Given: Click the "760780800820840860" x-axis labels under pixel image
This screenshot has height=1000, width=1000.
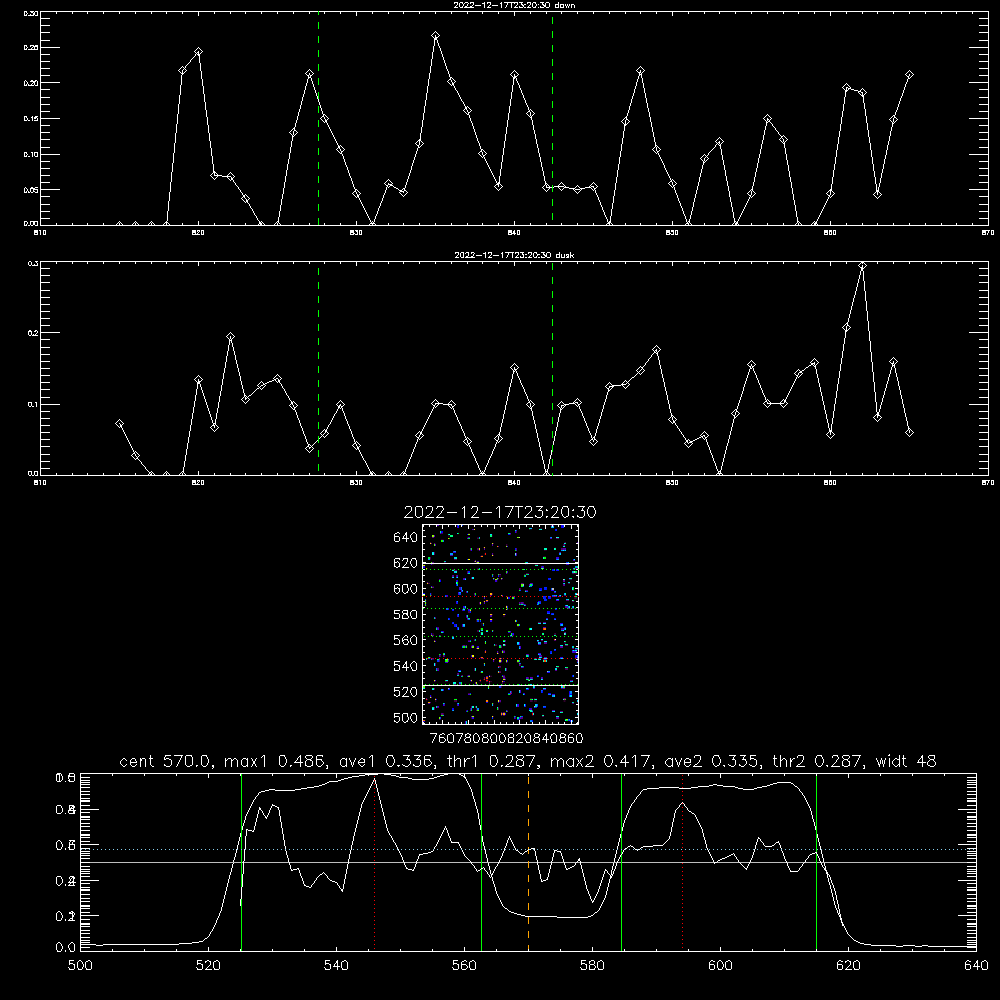Looking at the screenshot, I should tap(506, 738).
